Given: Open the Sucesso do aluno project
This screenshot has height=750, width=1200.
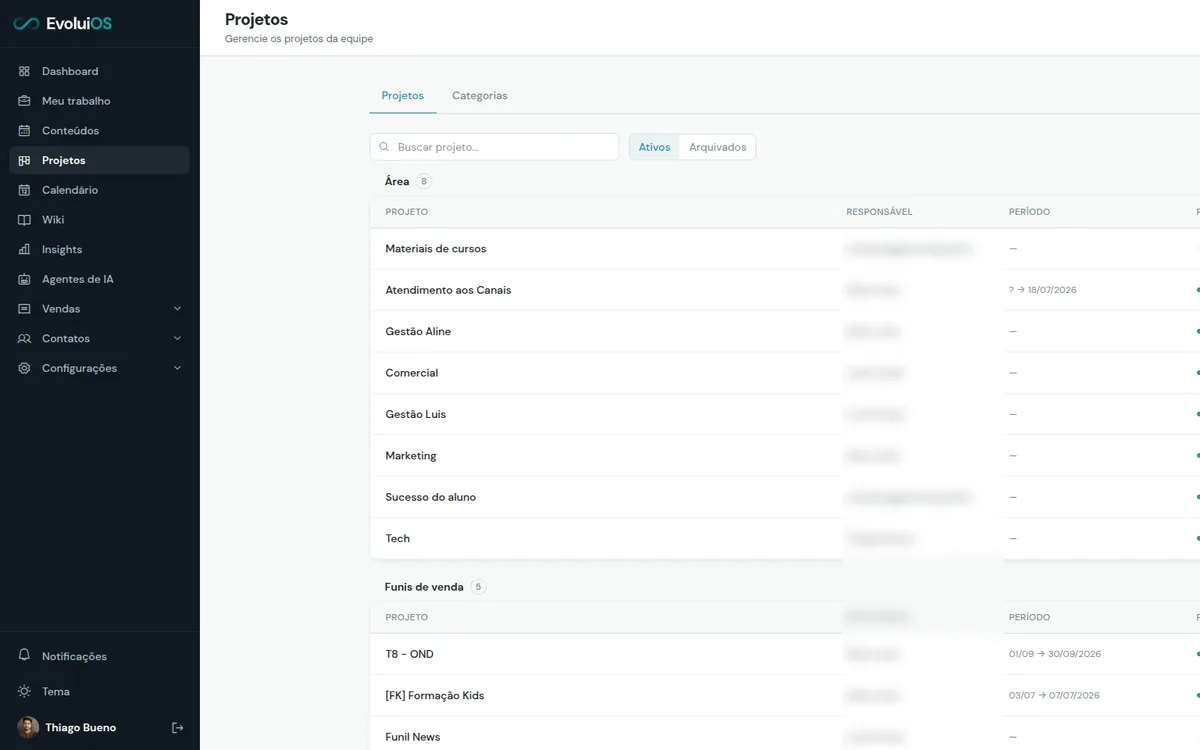Looking at the screenshot, I should [431, 497].
